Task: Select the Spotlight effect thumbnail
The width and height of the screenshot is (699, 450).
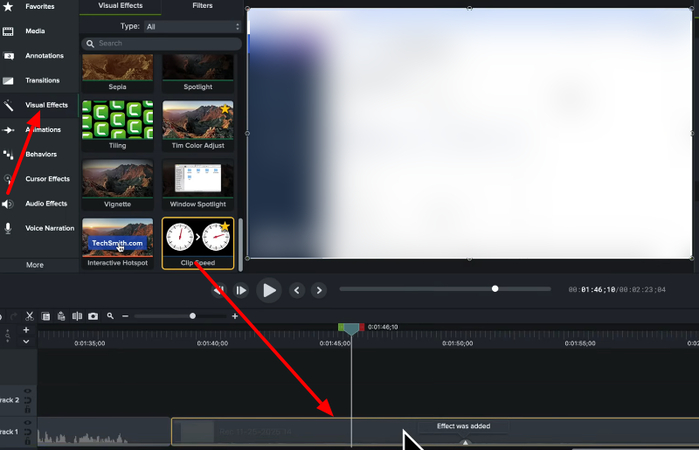Action: tap(198, 73)
